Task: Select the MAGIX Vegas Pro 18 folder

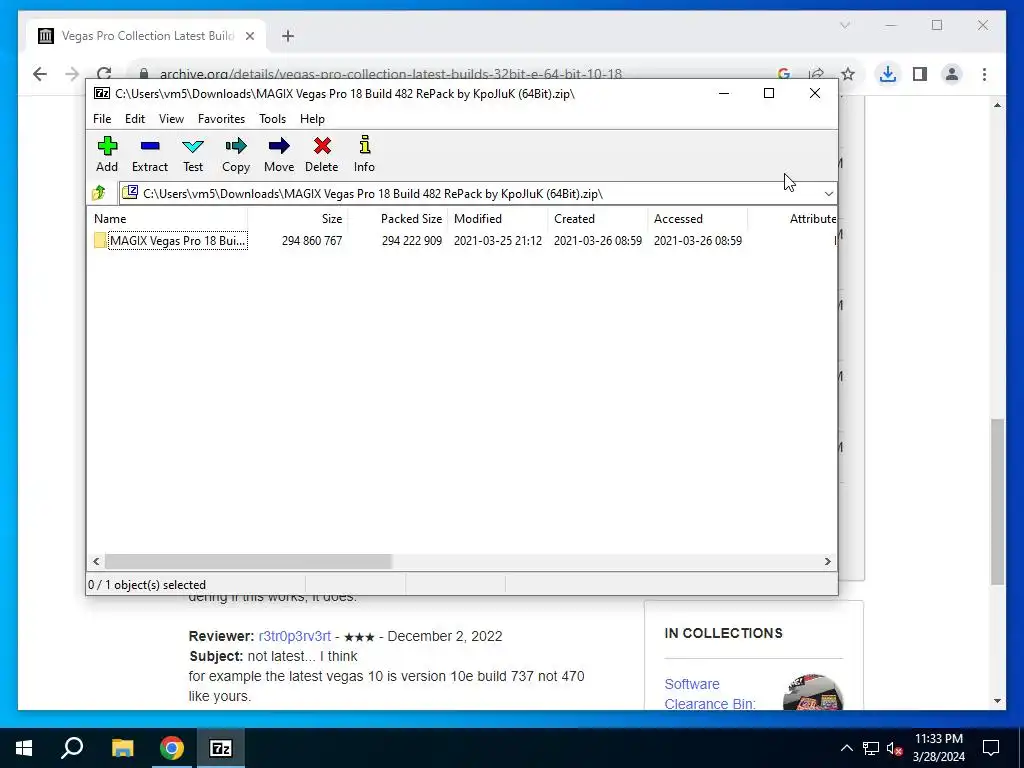Action: 170,240
